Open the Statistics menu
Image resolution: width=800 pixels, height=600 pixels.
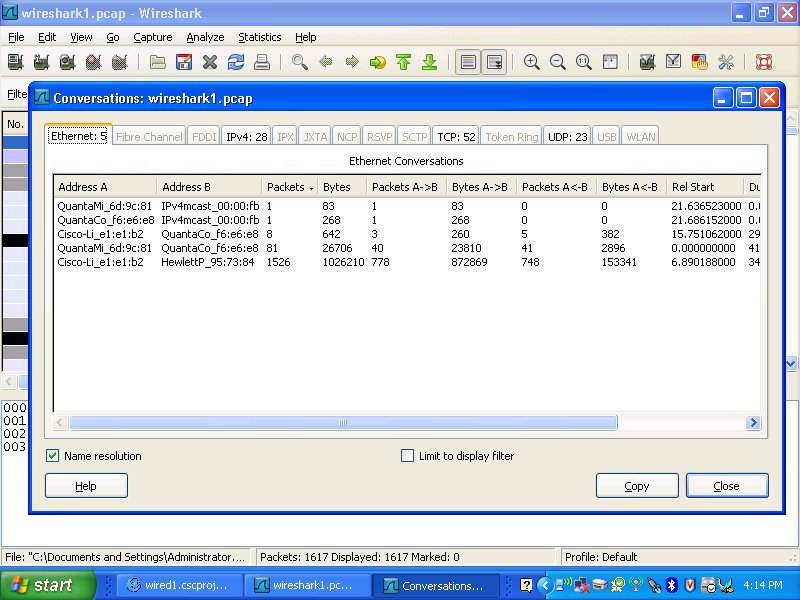pyautogui.click(x=259, y=37)
